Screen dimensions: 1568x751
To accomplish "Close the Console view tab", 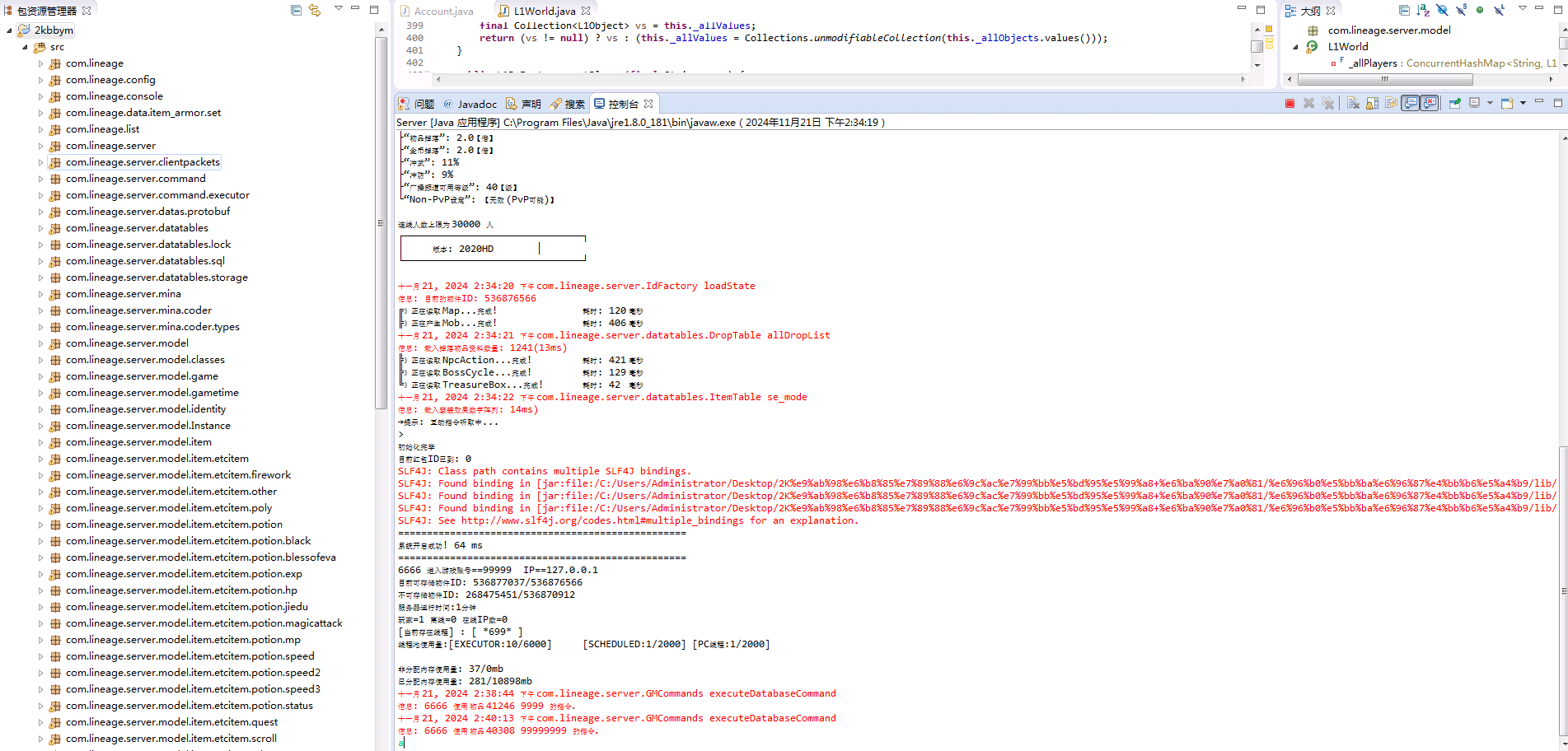I will (x=648, y=104).
